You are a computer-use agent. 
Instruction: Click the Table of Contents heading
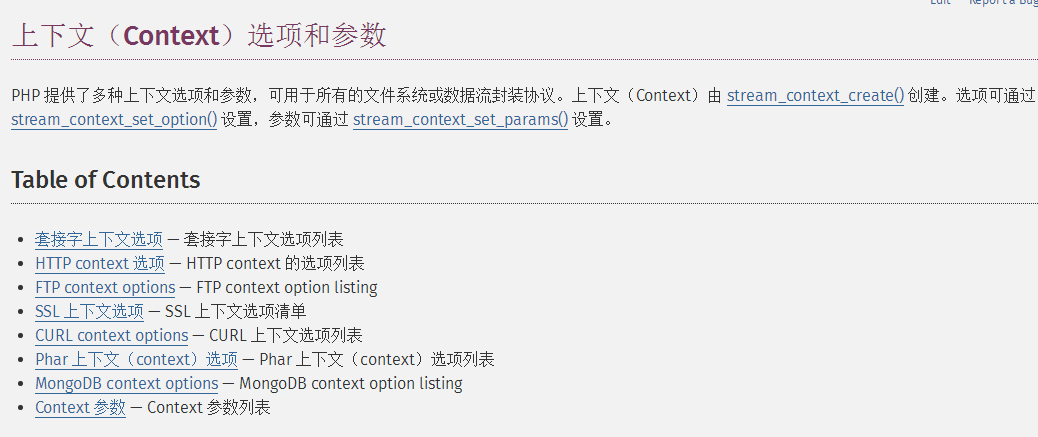click(x=106, y=179)
